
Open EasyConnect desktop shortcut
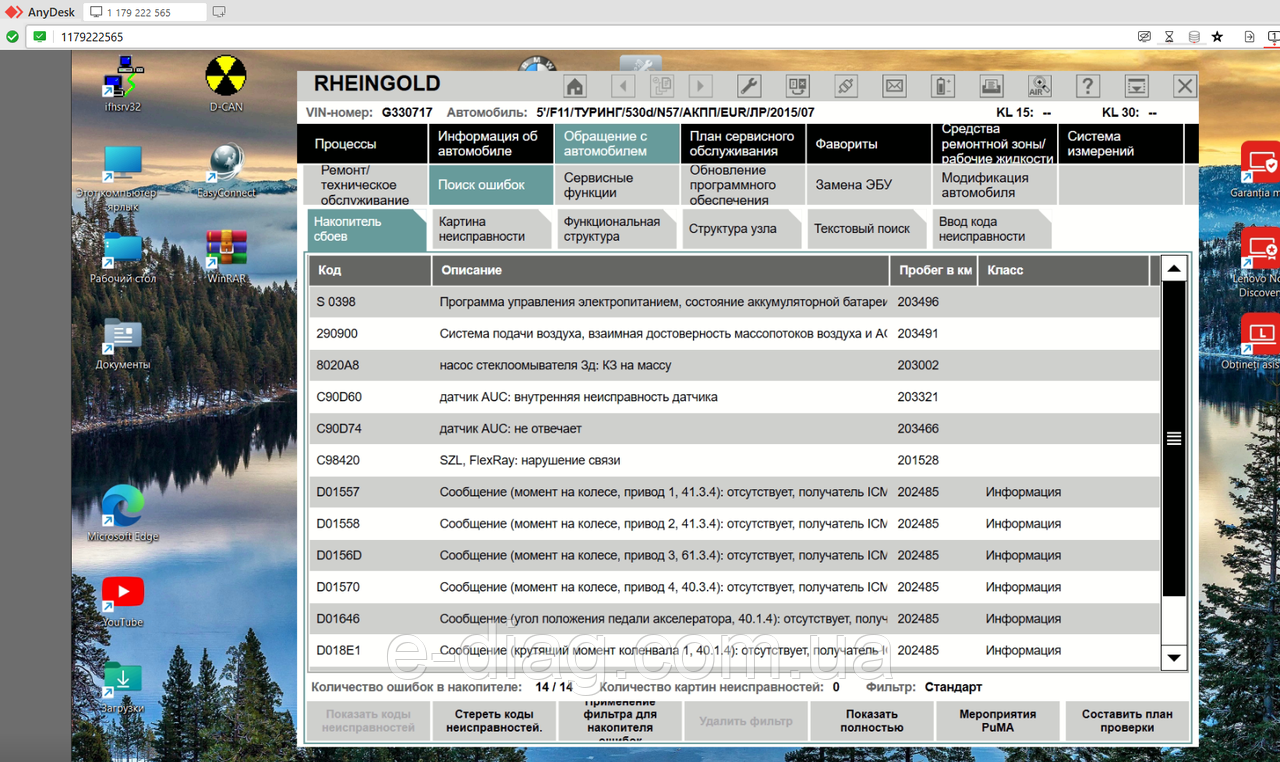226,171
